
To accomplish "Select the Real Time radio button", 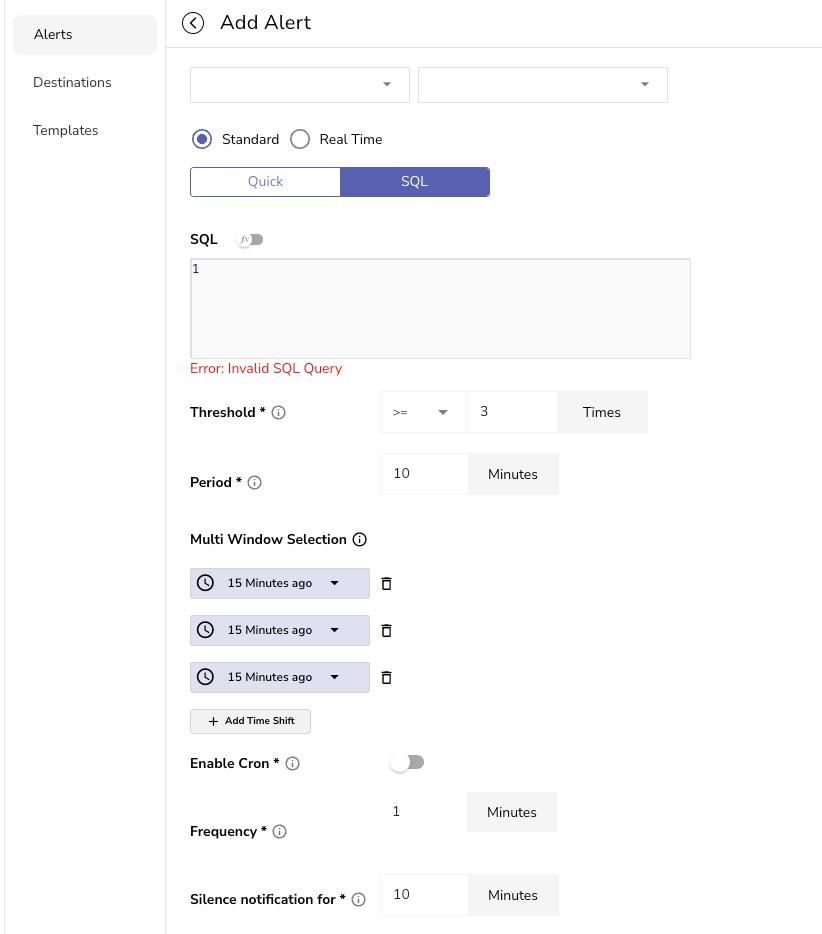I will click(x=300, y=139).
